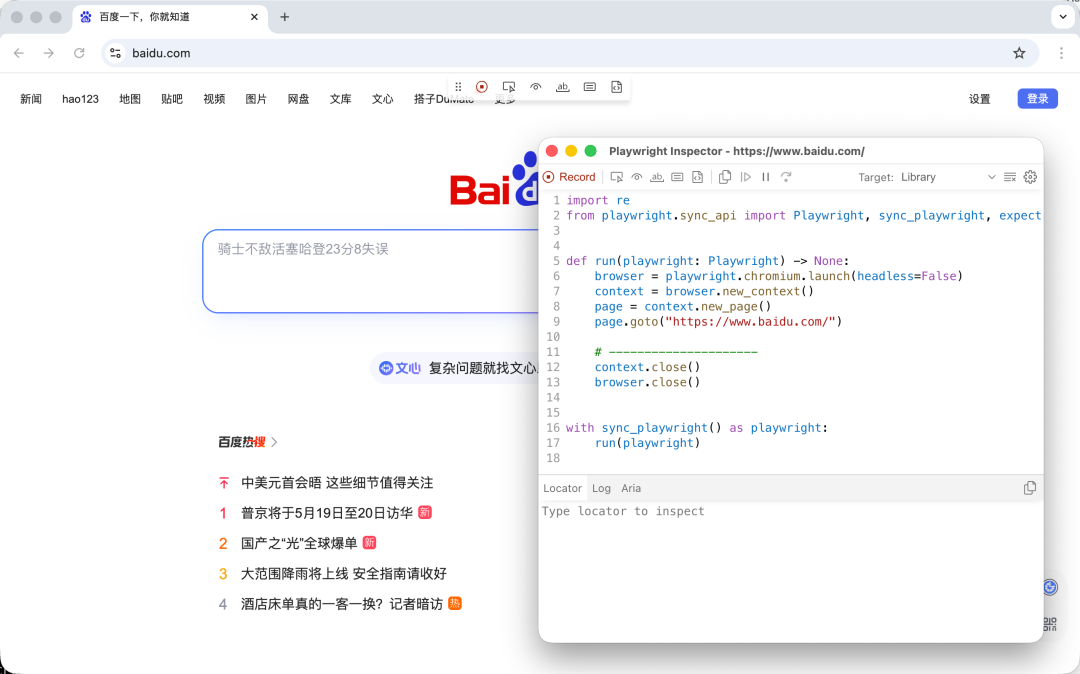Open hot topic 国产之"光"全球爆单
This screenshot has width=1080, height=674.
299,543
